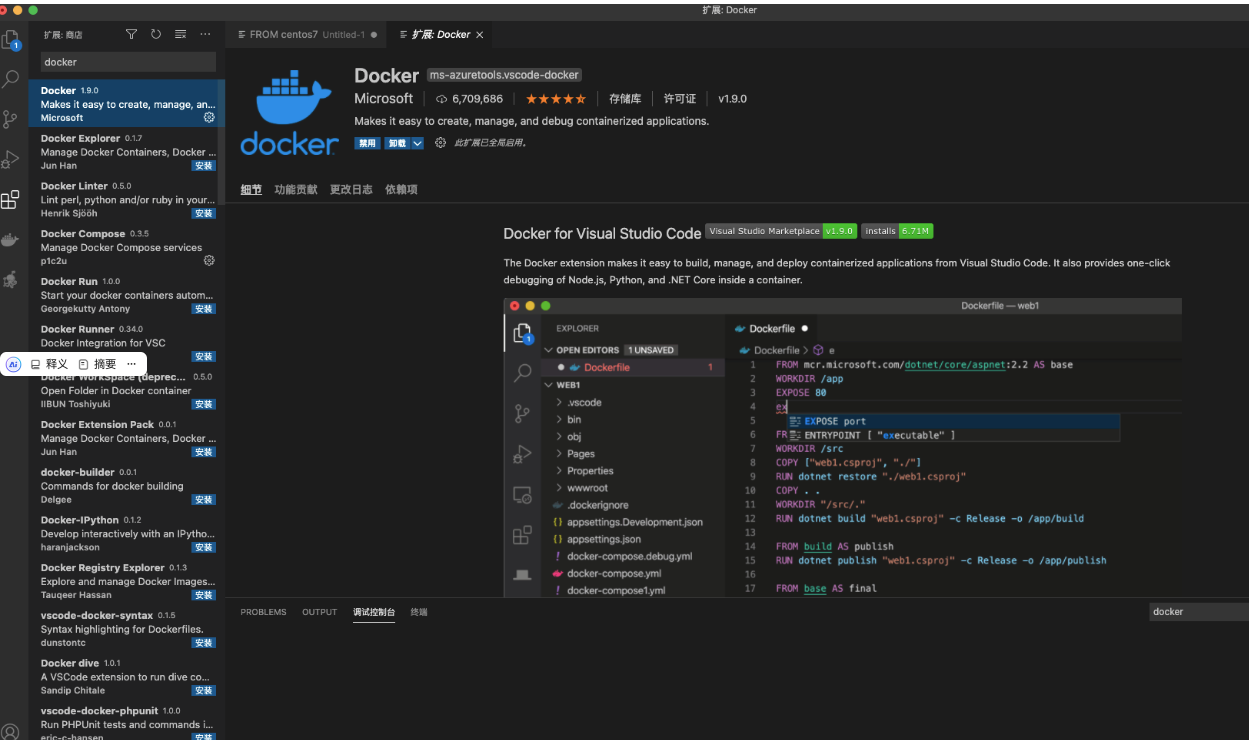The width and height of the screenshot is (1249, 740).
Task: Click the manage gear beside the 卸载 button
Action: (x=440, y=143)
